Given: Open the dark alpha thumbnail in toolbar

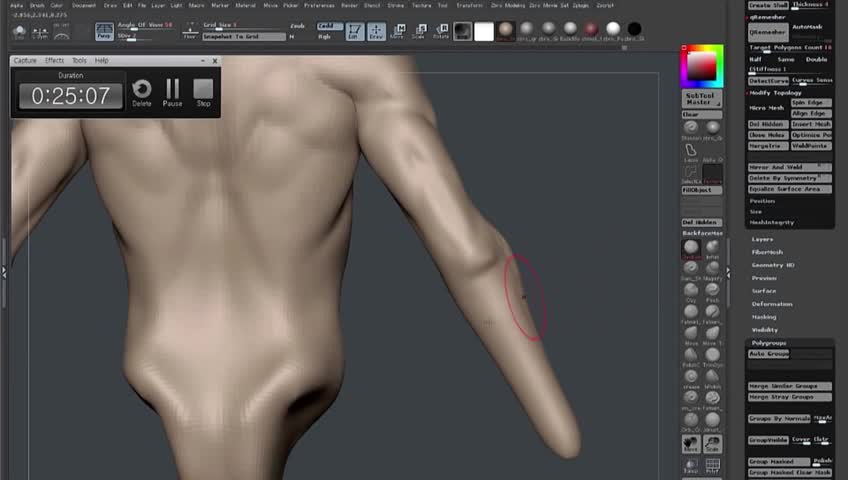Looking at the screenshot, I should pos(462,31).
